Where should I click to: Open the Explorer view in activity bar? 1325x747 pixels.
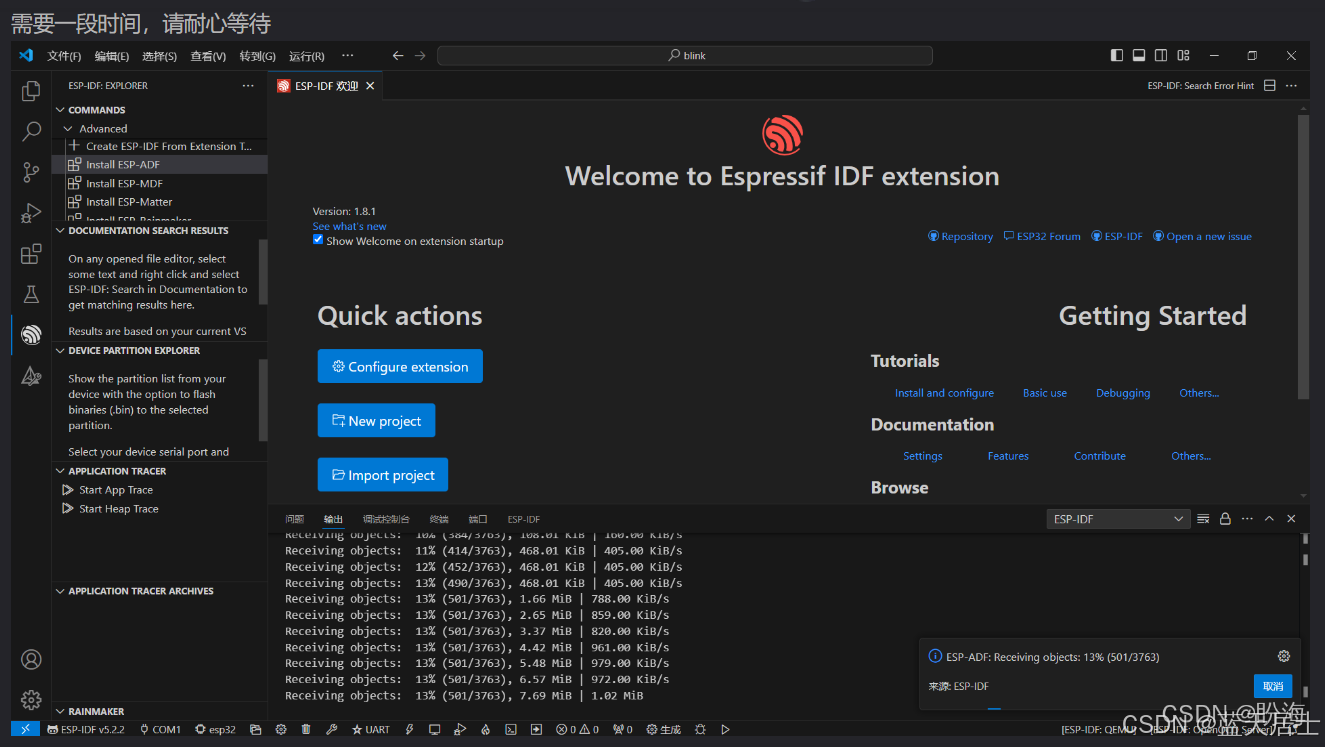tap(31, 91)
